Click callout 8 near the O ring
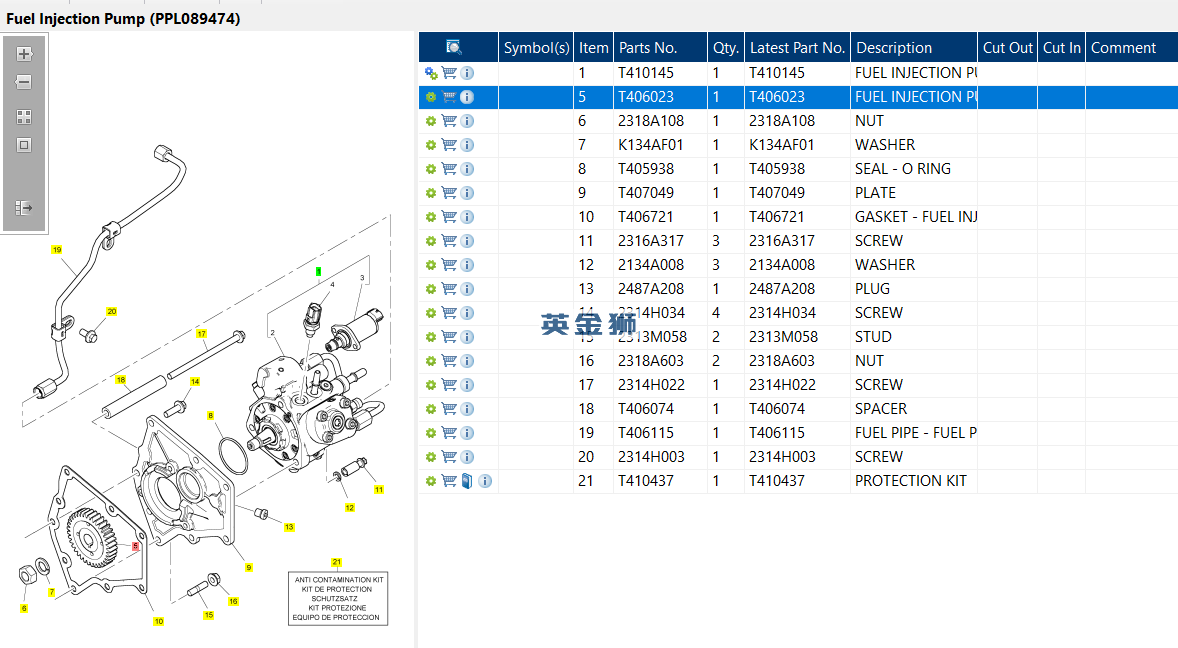The height and width of the screenshot is (648, 1178). pyautogui.click(x=210, y=415)
